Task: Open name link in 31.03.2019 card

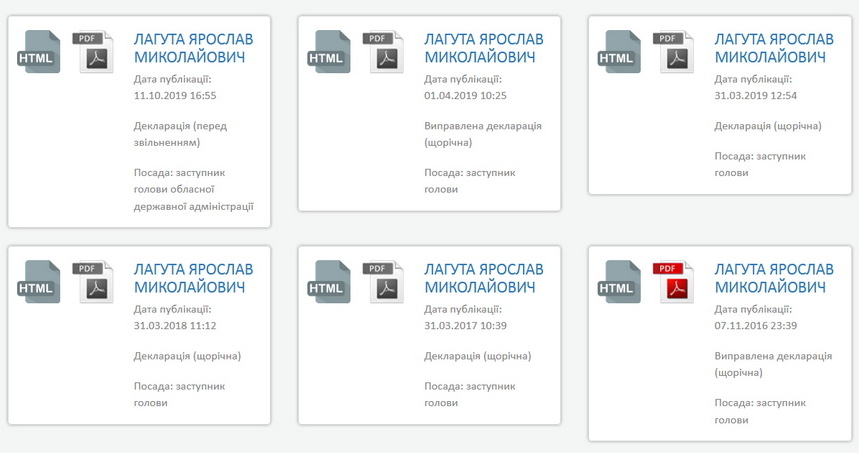Action: click(x=773, y=48)
